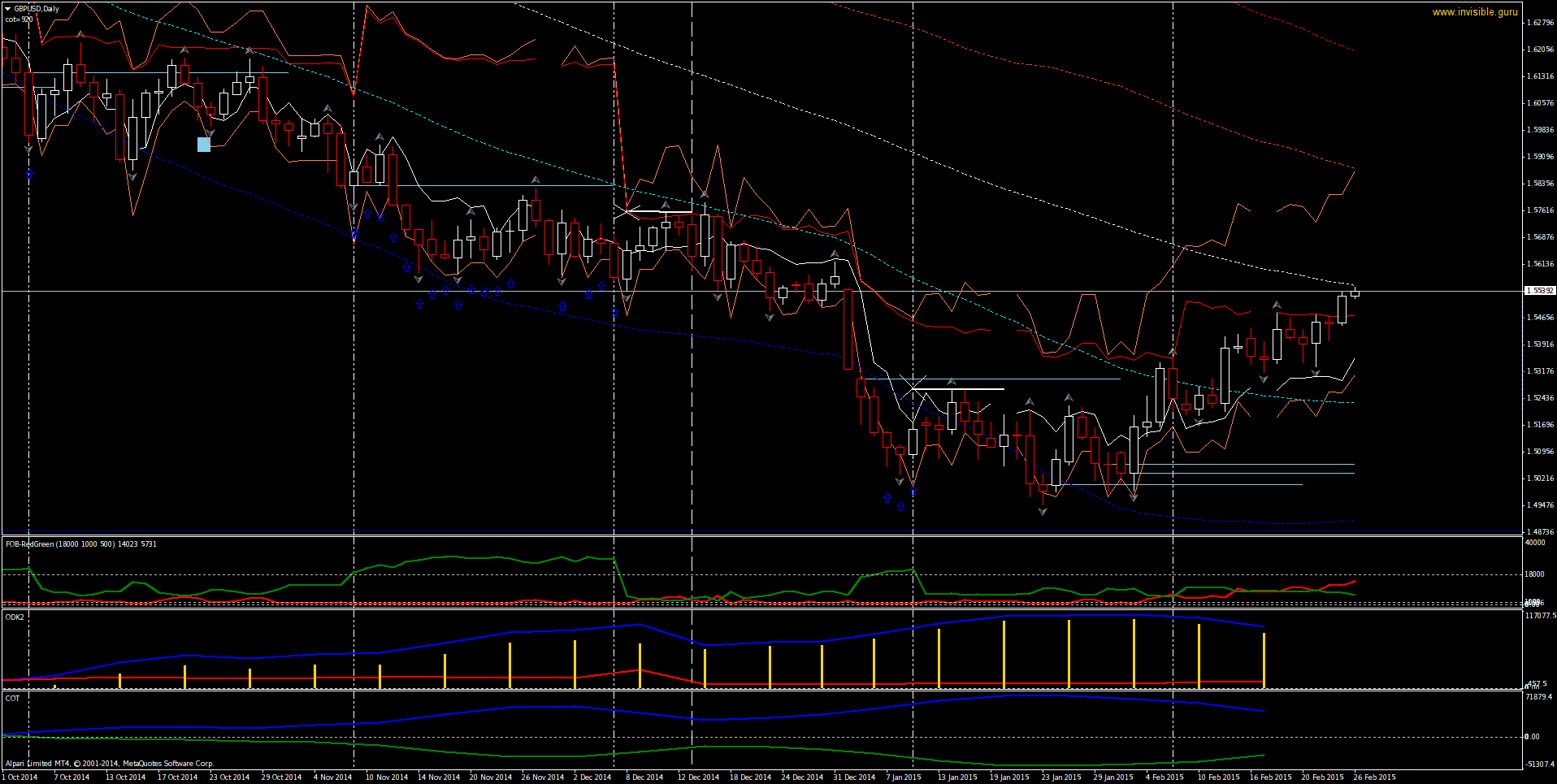Screen dimensions: 1557x784
Task: Click the 20 Feb 2015 date label
Action: [x=1323, y=778]
